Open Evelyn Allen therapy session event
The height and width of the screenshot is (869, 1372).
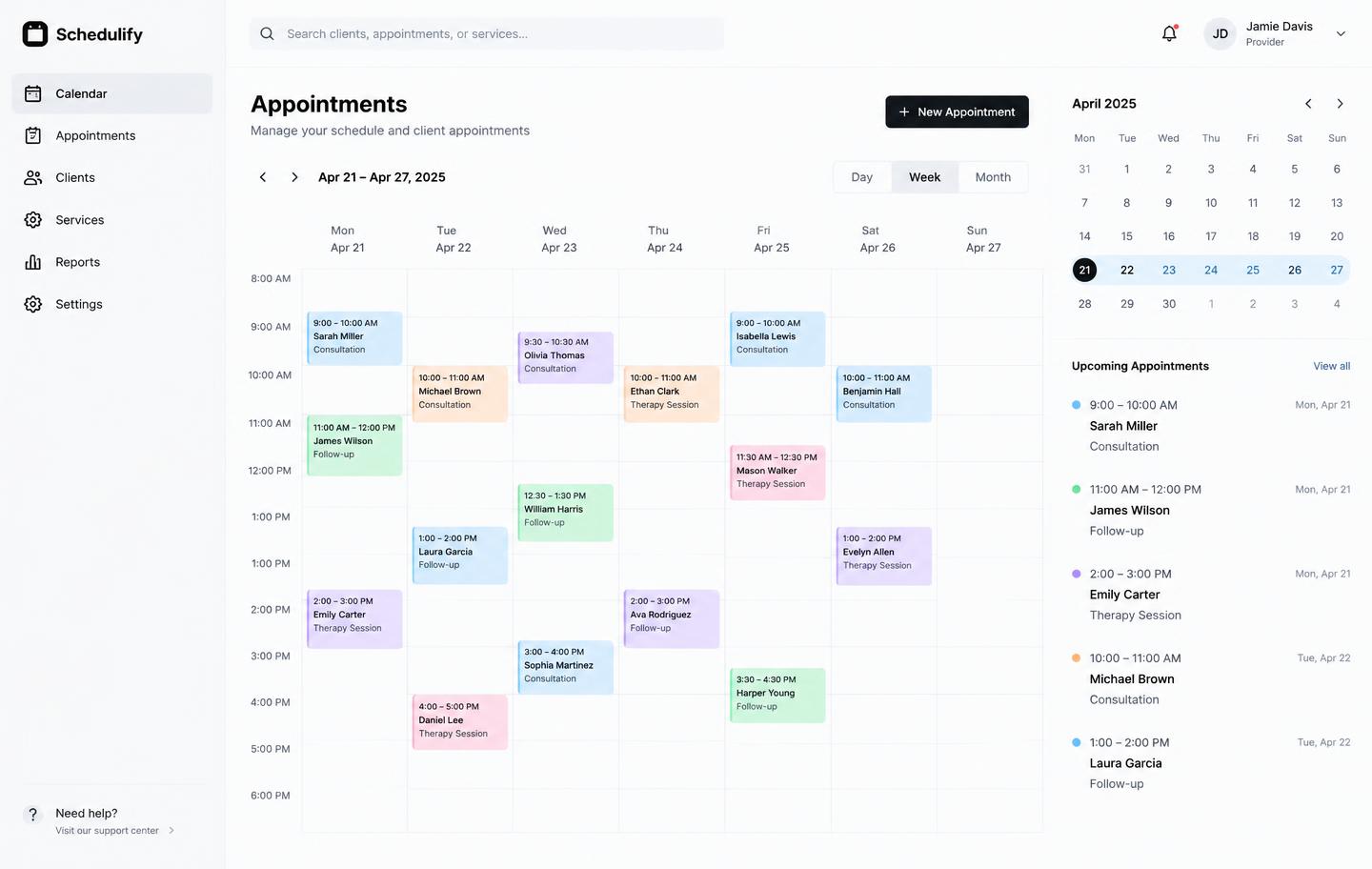tap(883, 556)
